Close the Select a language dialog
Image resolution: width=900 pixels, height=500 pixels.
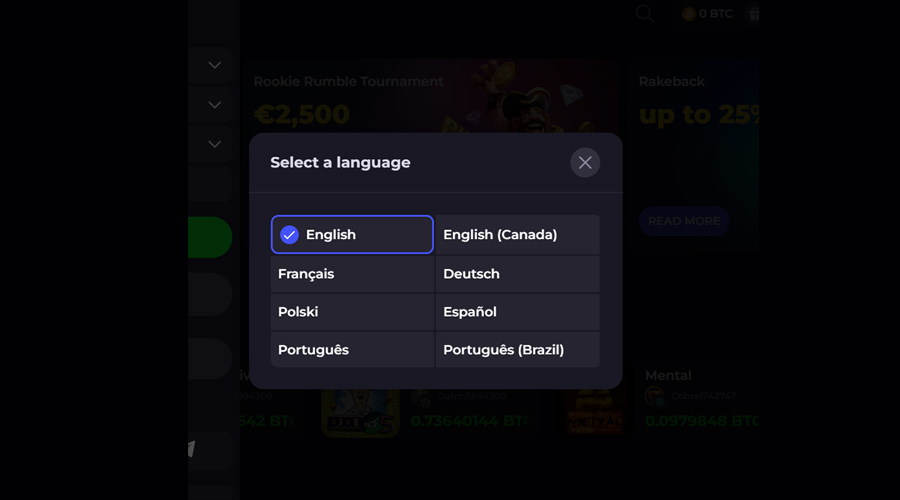[585, 163]
